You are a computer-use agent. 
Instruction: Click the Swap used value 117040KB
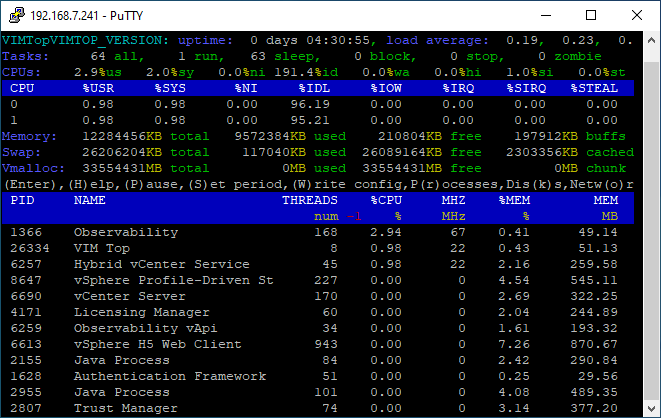(x=274, y=153)
